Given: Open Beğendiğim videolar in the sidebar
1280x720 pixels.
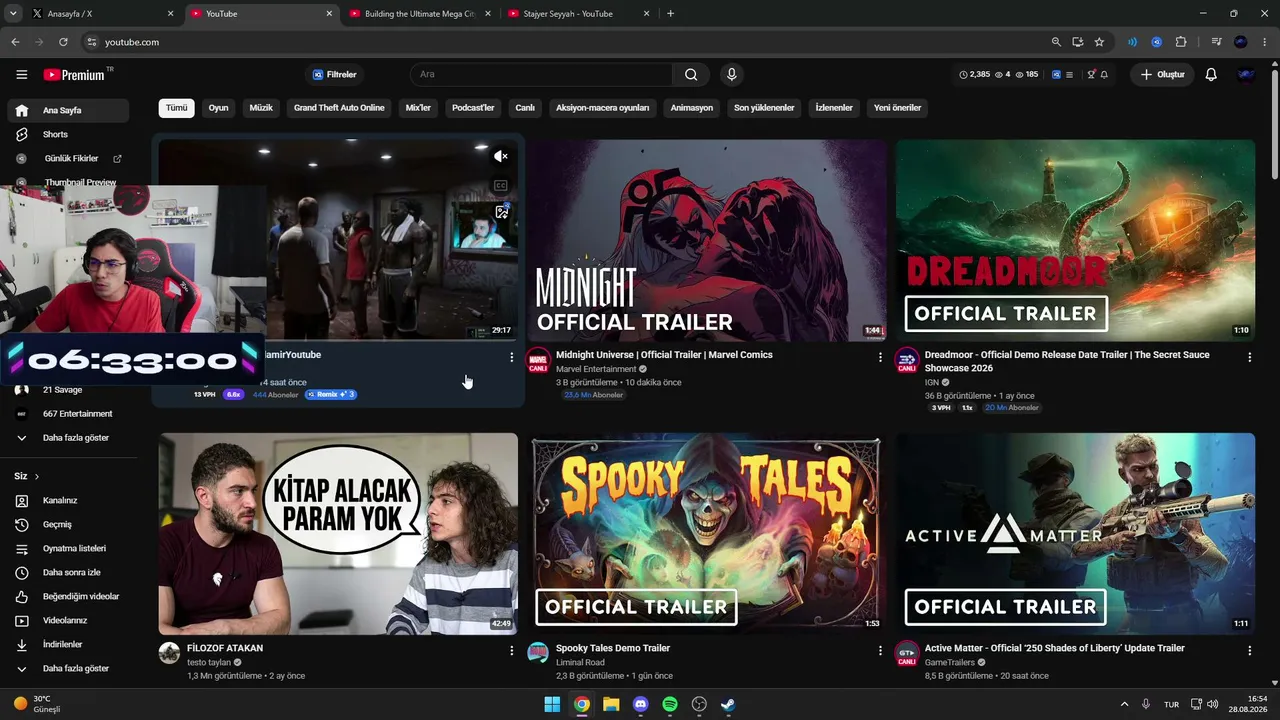Looking at the screenshot, I should point(68,596).
